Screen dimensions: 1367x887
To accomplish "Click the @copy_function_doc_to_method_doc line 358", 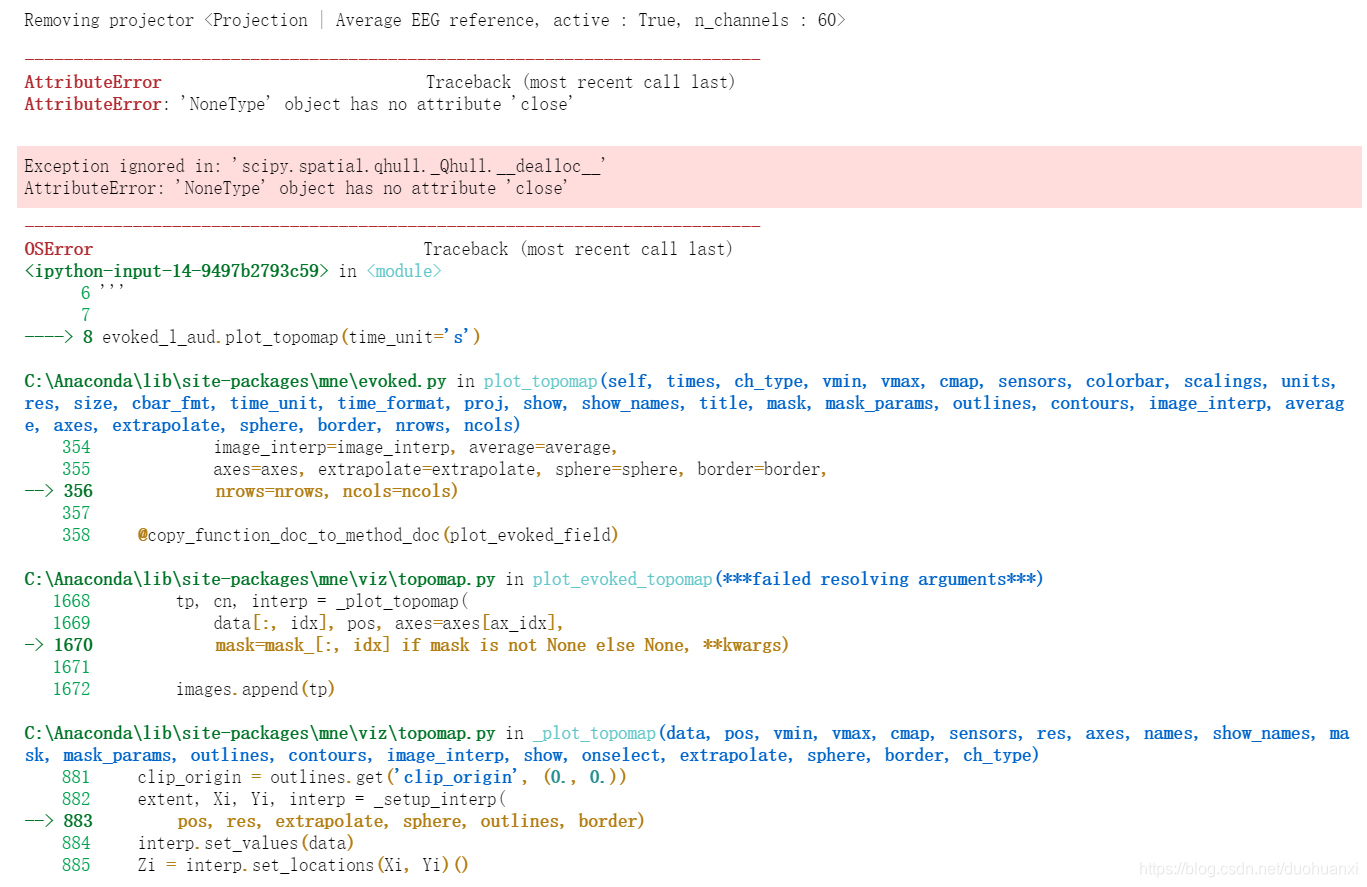I will coord(378,535).
